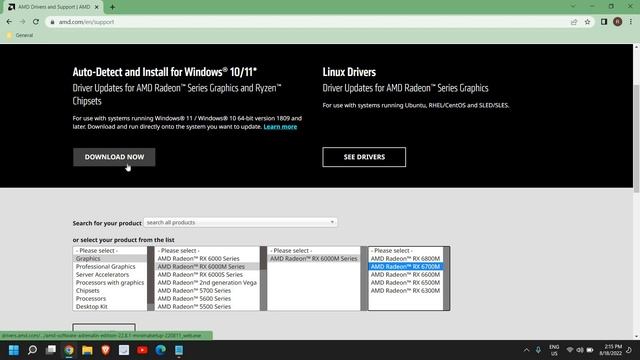Open Microsoft Edge from the taskbar

(161, 350)
